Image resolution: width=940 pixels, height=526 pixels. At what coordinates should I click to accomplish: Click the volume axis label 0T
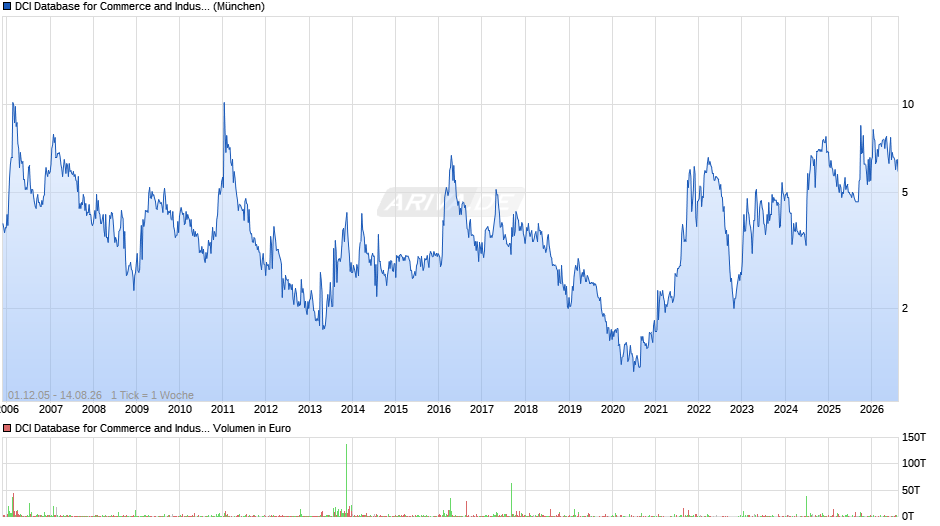pos(908,516)
